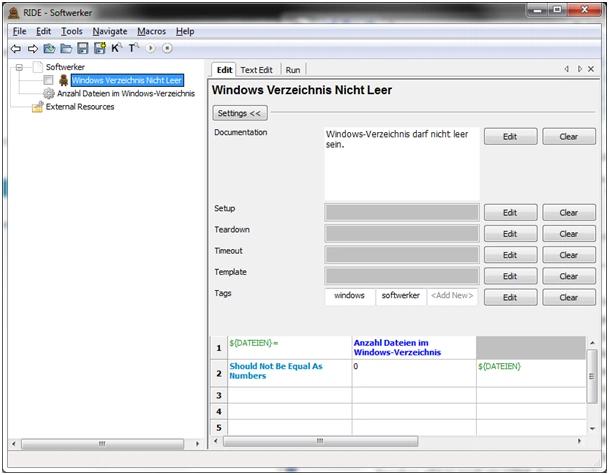Open keyword search with the K icon

click(116, 47)
